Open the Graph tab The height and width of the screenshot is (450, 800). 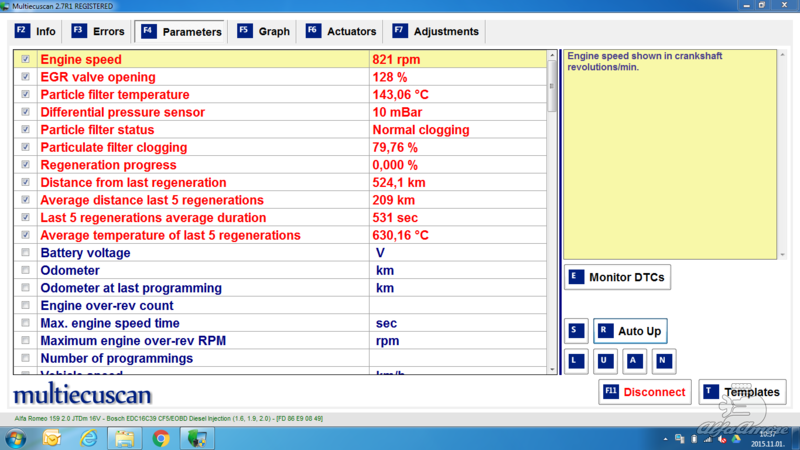tap(263, 32)
